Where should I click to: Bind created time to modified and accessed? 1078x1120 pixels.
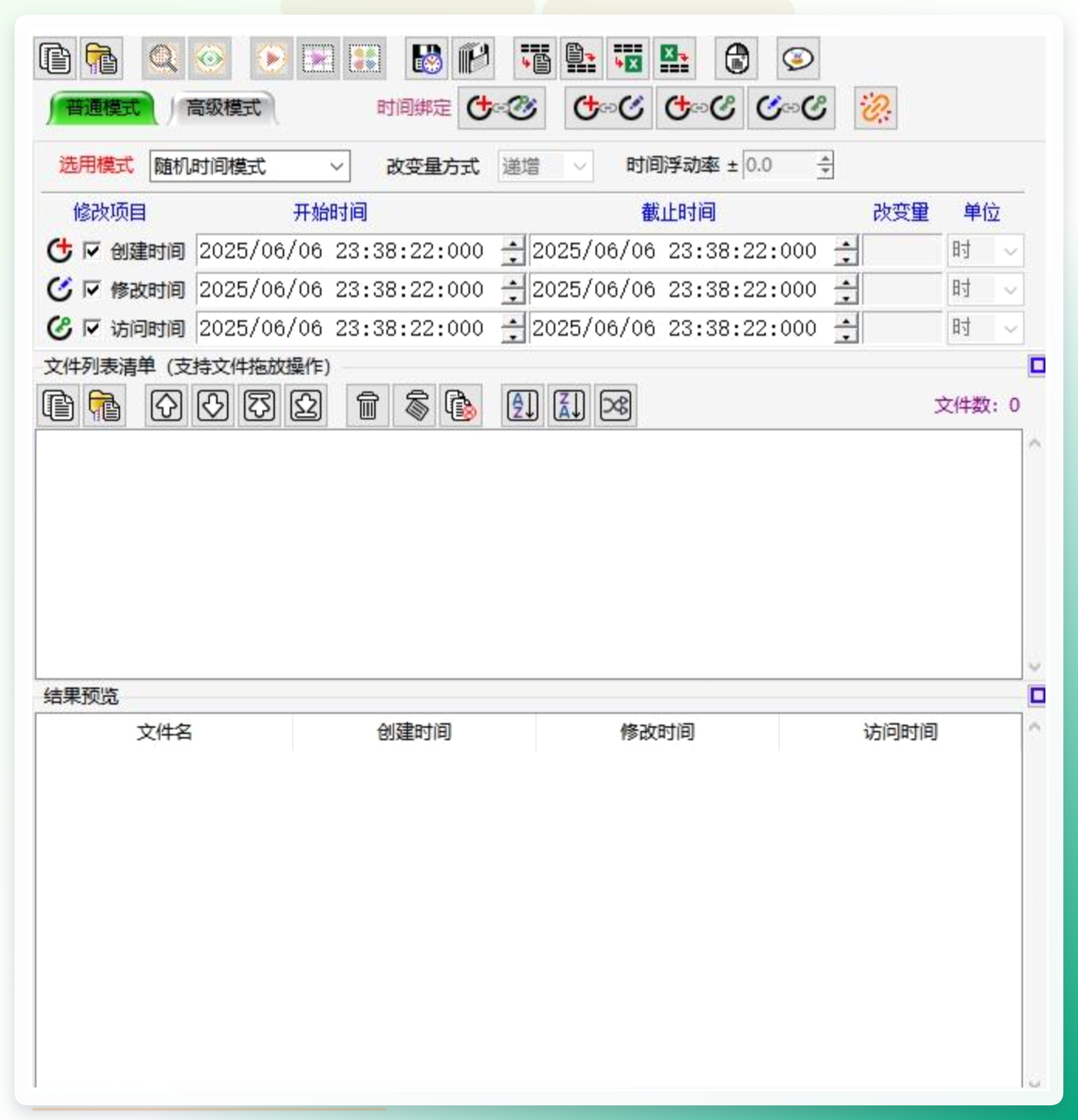pos(502,108)
